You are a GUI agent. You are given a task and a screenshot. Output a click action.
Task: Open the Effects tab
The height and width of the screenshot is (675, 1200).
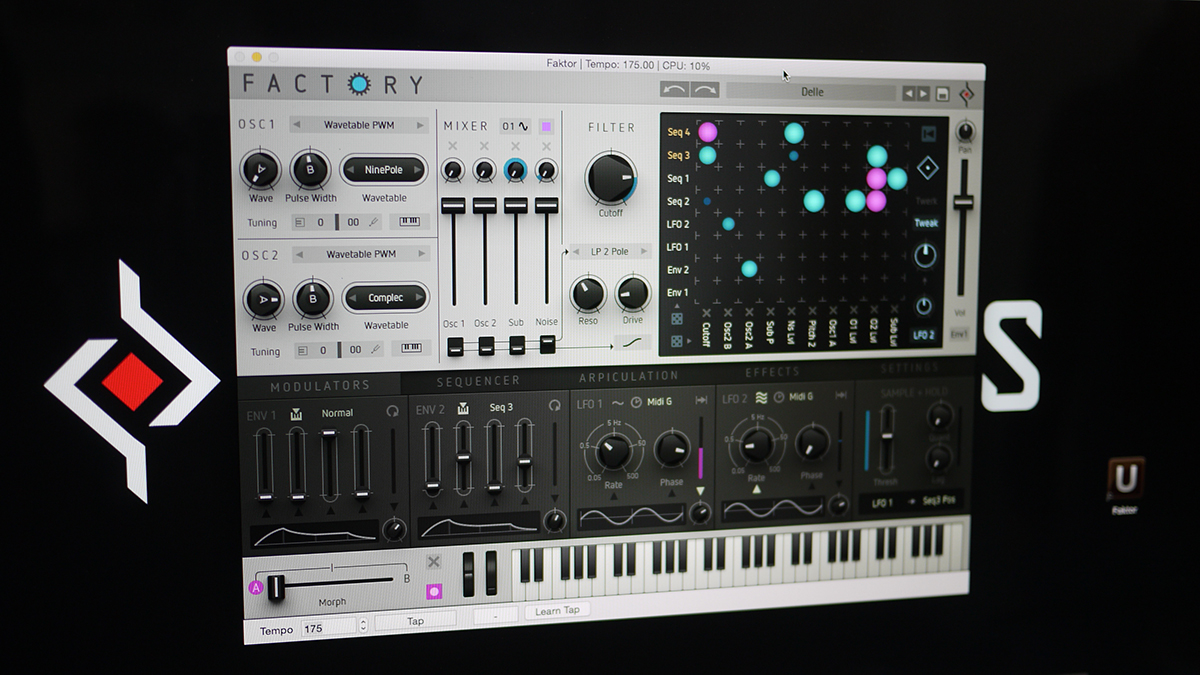pyautogui.click(x=773, y=372)
